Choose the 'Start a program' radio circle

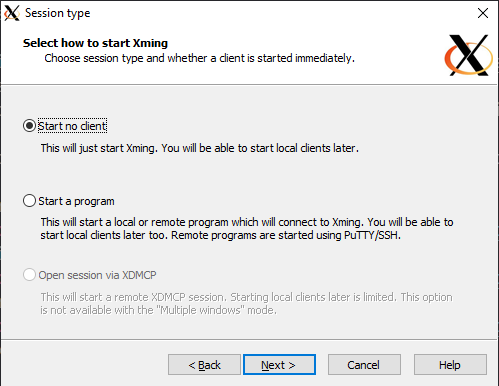click(29, 201)
